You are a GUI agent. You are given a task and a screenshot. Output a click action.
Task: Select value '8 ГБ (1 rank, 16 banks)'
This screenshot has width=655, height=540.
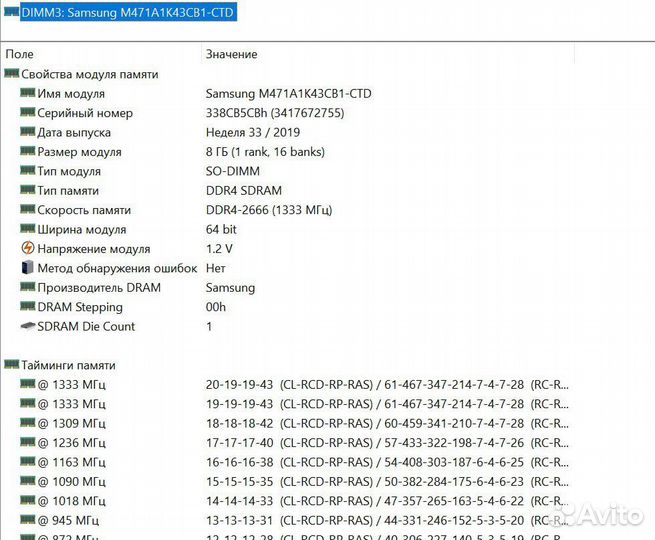(x=265, y=152)
